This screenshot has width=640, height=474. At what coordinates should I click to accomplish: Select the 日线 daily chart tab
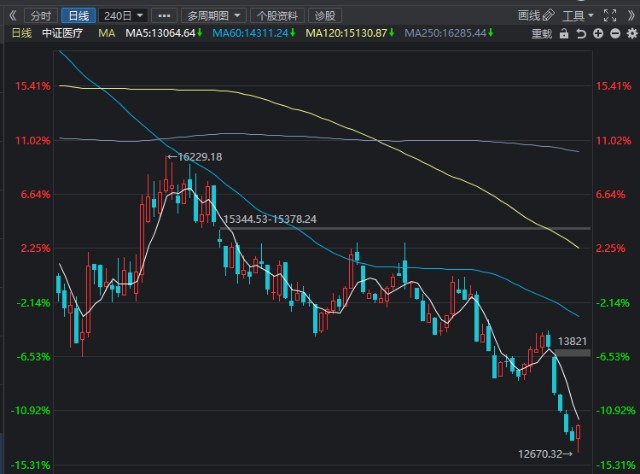(76, 16)
